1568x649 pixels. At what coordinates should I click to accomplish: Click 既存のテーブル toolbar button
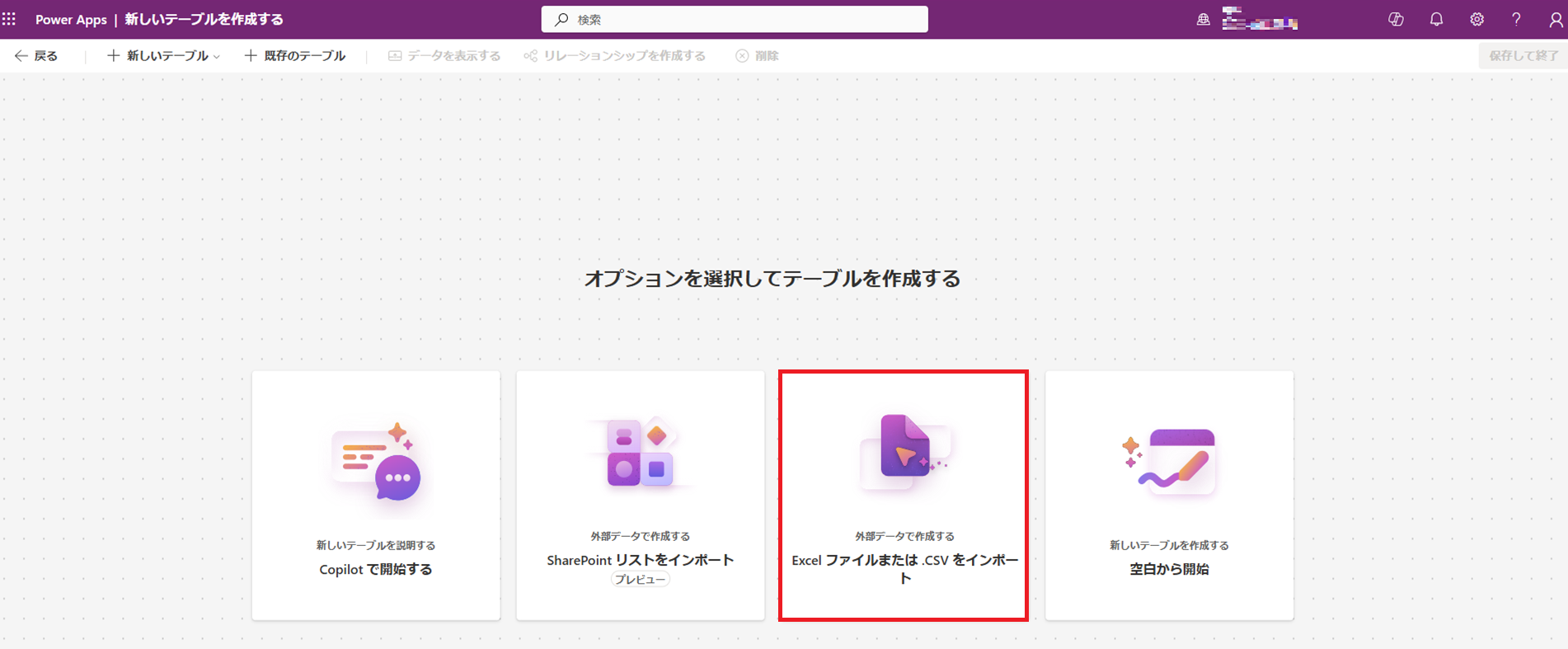click(x=294, y=56)
